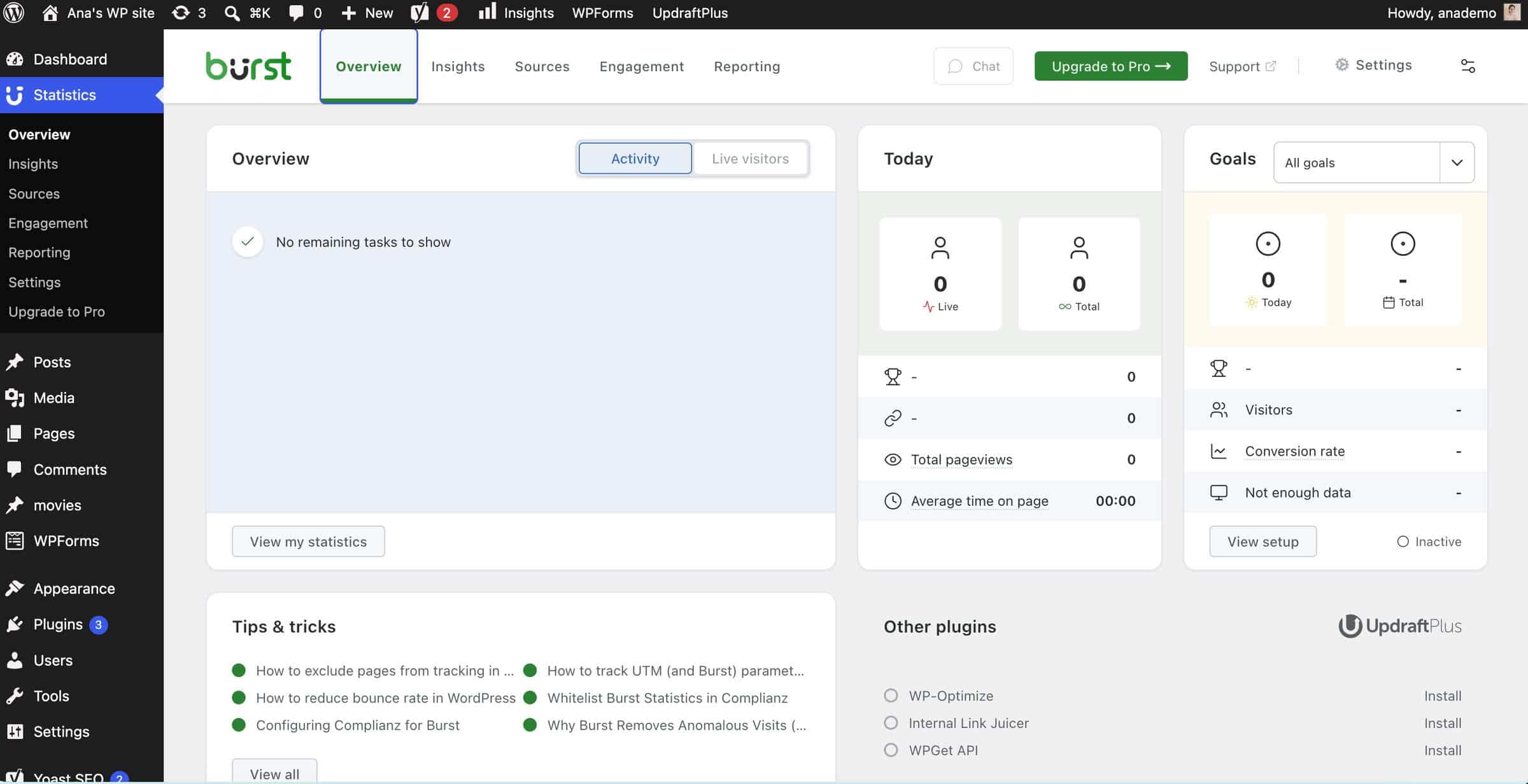The width and height of the screenshot is (1528, 784).
Task: Click the Burst logo
Action: point(248,66)
